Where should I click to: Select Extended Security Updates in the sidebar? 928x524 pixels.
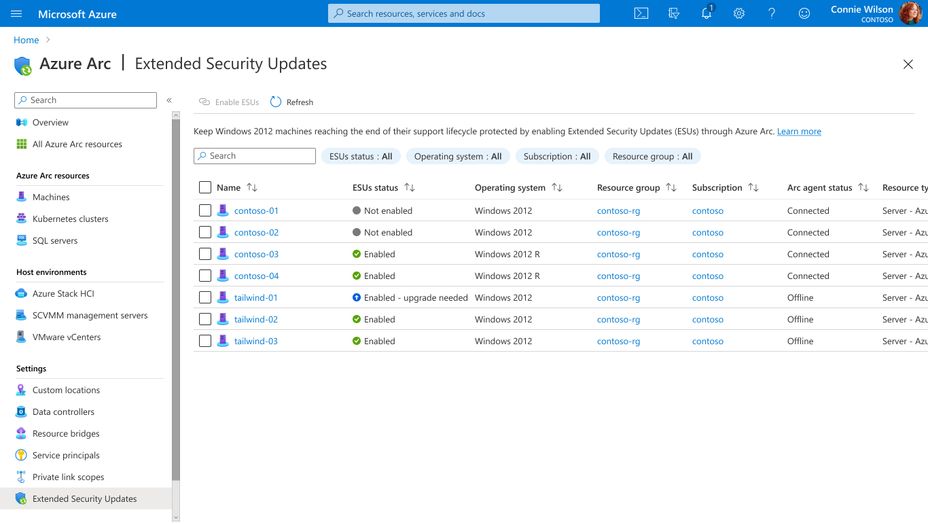pos(86,499)
